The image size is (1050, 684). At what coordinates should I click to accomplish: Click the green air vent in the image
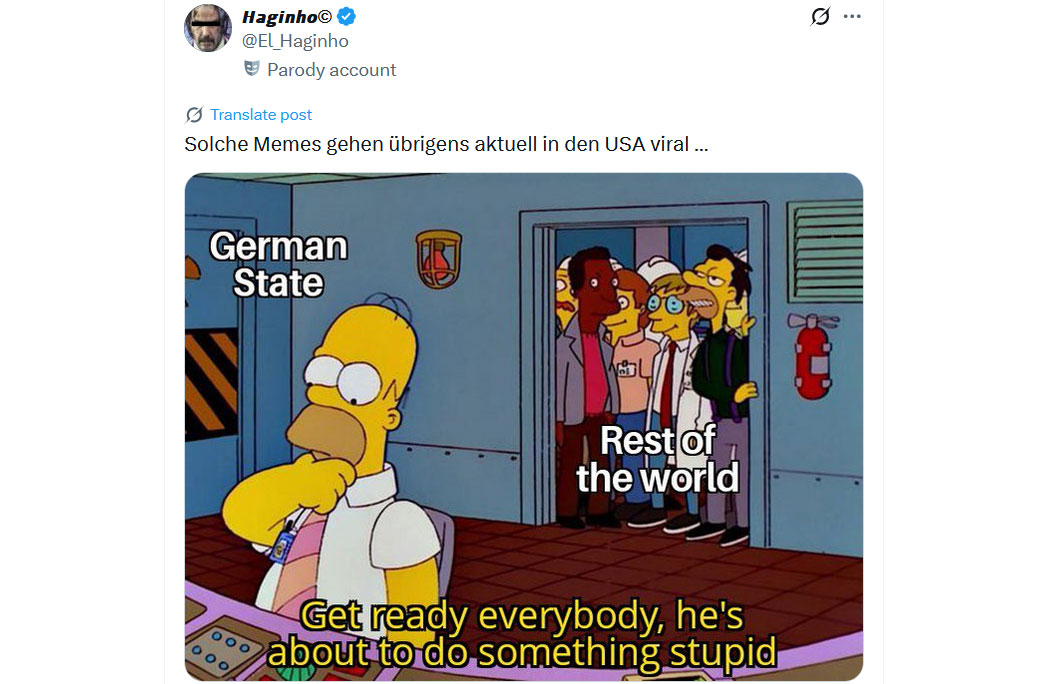(826, 251)
